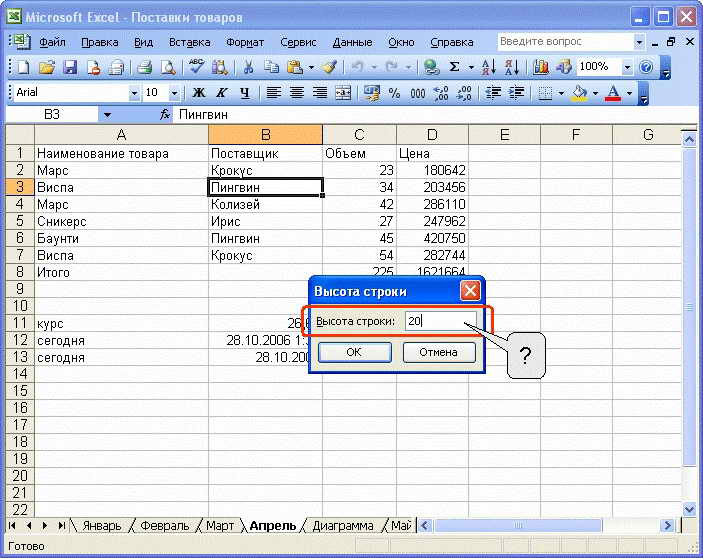The width and height of the screenshot is (703, 558).
Task: Switch to the Диаграмма sheet tab
Action: tap(343, 525)
